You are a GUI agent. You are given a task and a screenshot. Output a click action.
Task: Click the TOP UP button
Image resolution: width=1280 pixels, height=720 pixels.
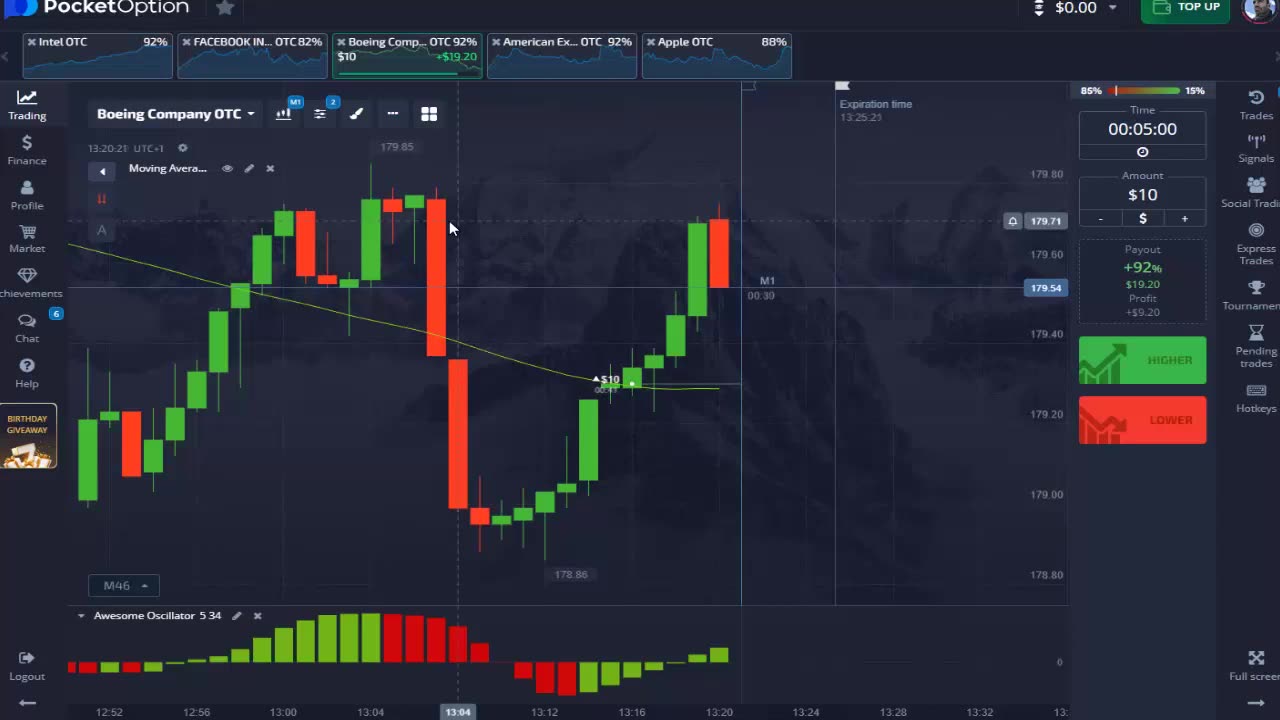[1187, 9]
